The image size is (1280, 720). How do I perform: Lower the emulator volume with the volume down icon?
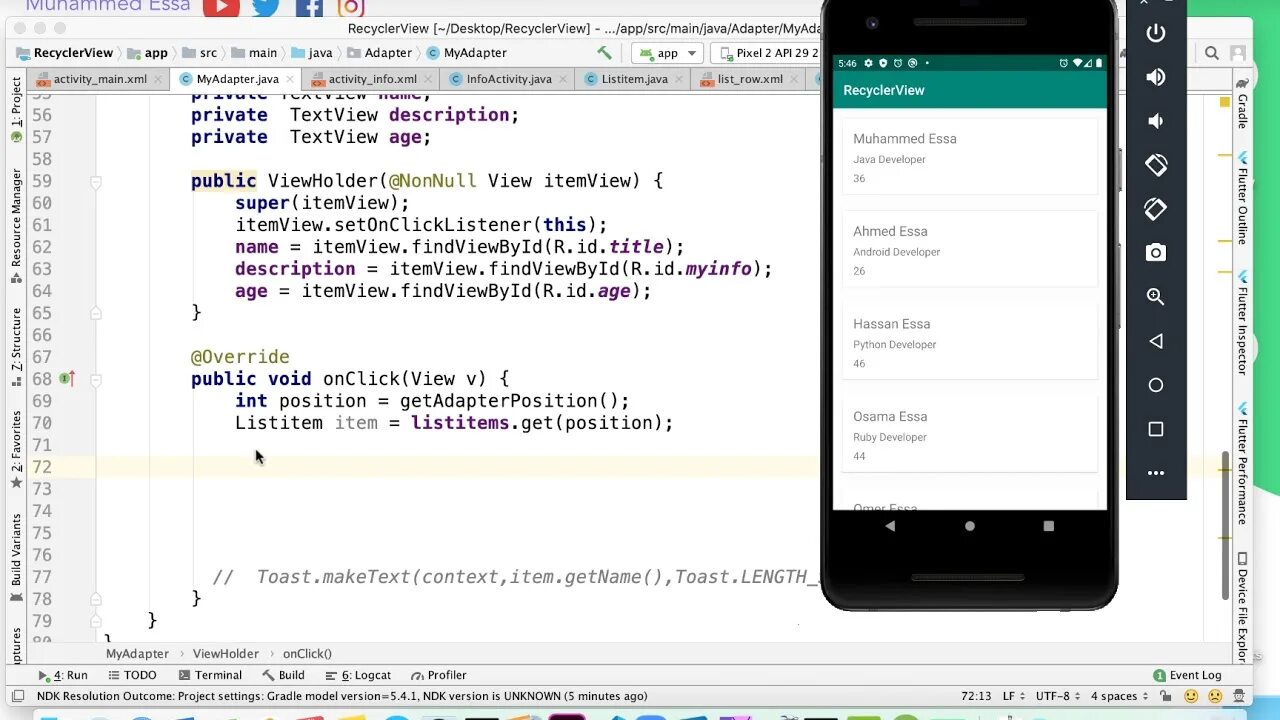tap(1156, 121)
